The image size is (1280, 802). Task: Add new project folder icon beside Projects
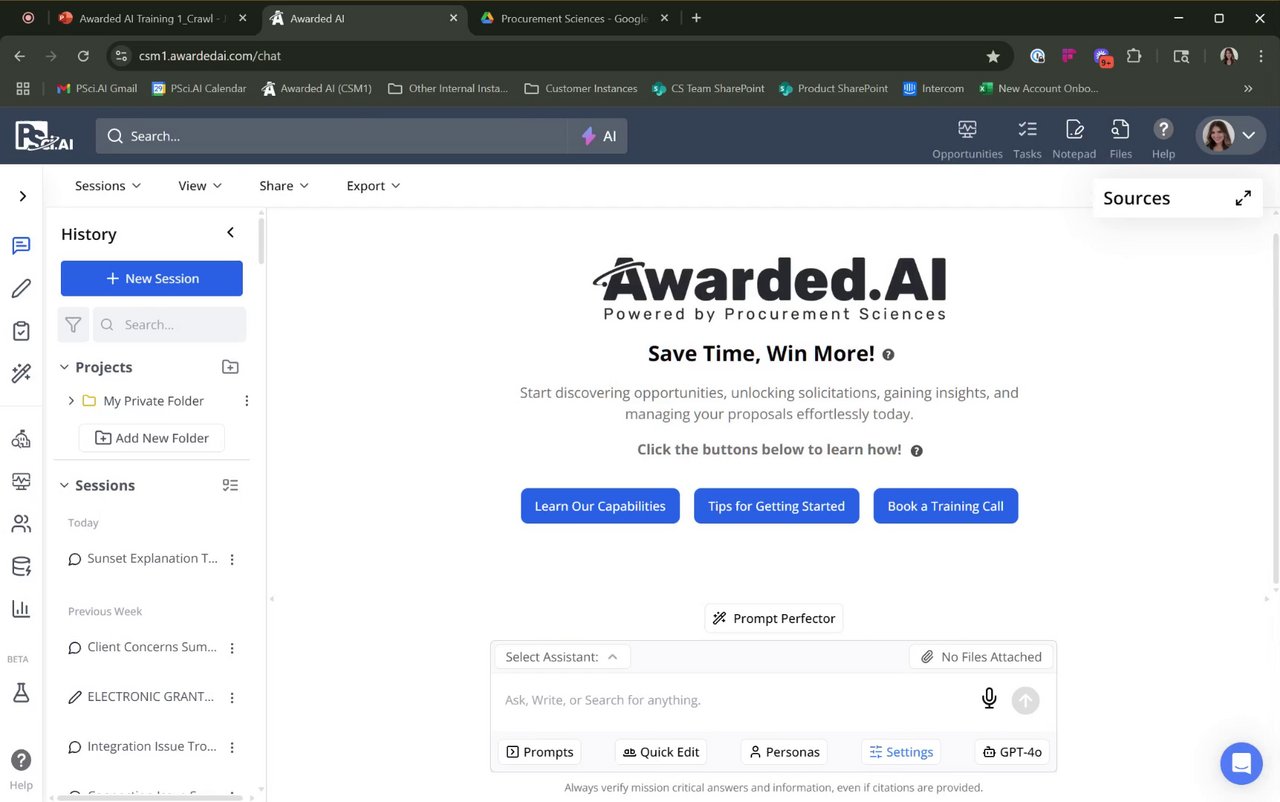[x=230, y=367]
